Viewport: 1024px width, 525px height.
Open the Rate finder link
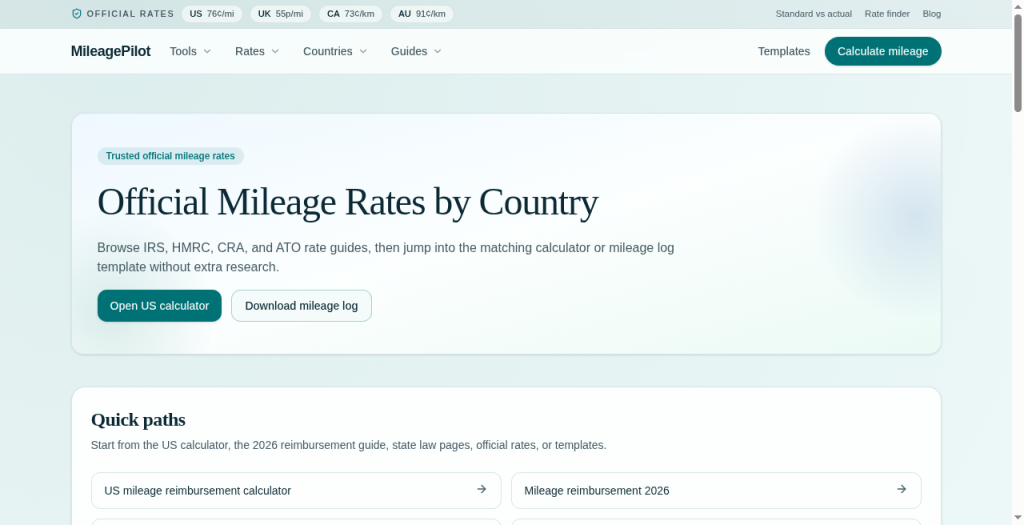[887, 14]
